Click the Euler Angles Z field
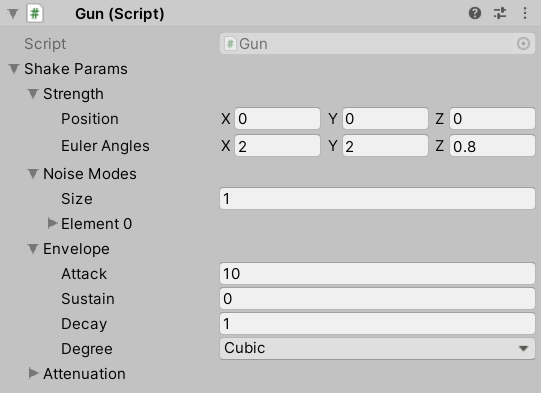541x393 pixels. point(492,146)
